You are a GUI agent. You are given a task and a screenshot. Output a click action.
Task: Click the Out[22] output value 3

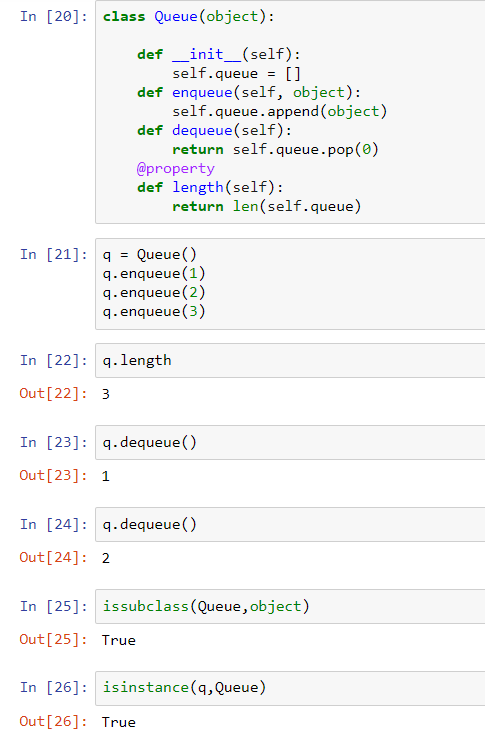click(106, 394)
